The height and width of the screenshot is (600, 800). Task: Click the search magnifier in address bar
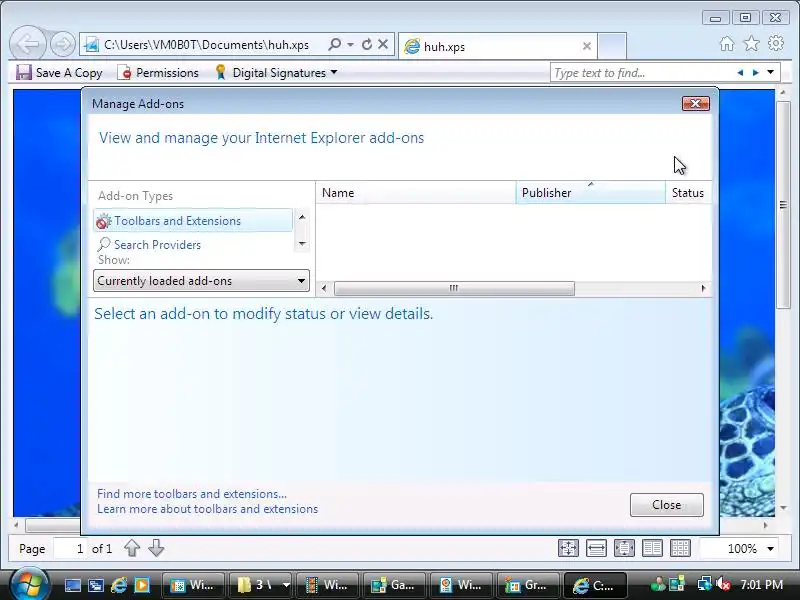[x=334, y=44]
